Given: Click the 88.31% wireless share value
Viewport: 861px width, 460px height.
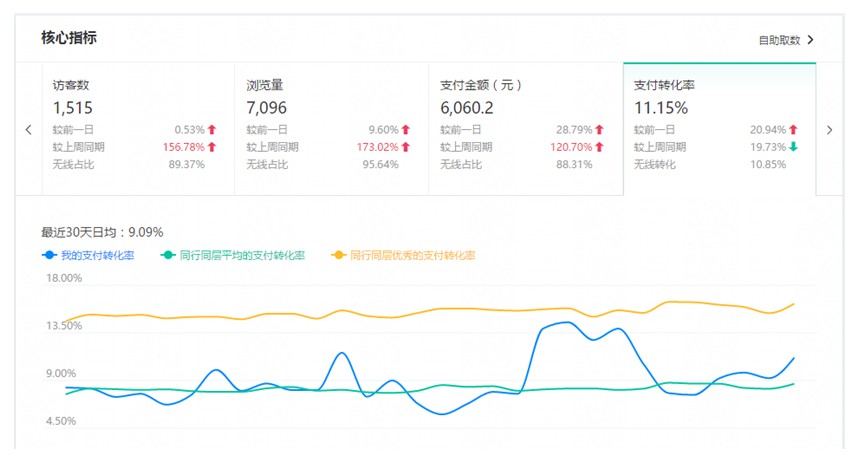Looking at the screenshot, I should click(x=574, y=164).
